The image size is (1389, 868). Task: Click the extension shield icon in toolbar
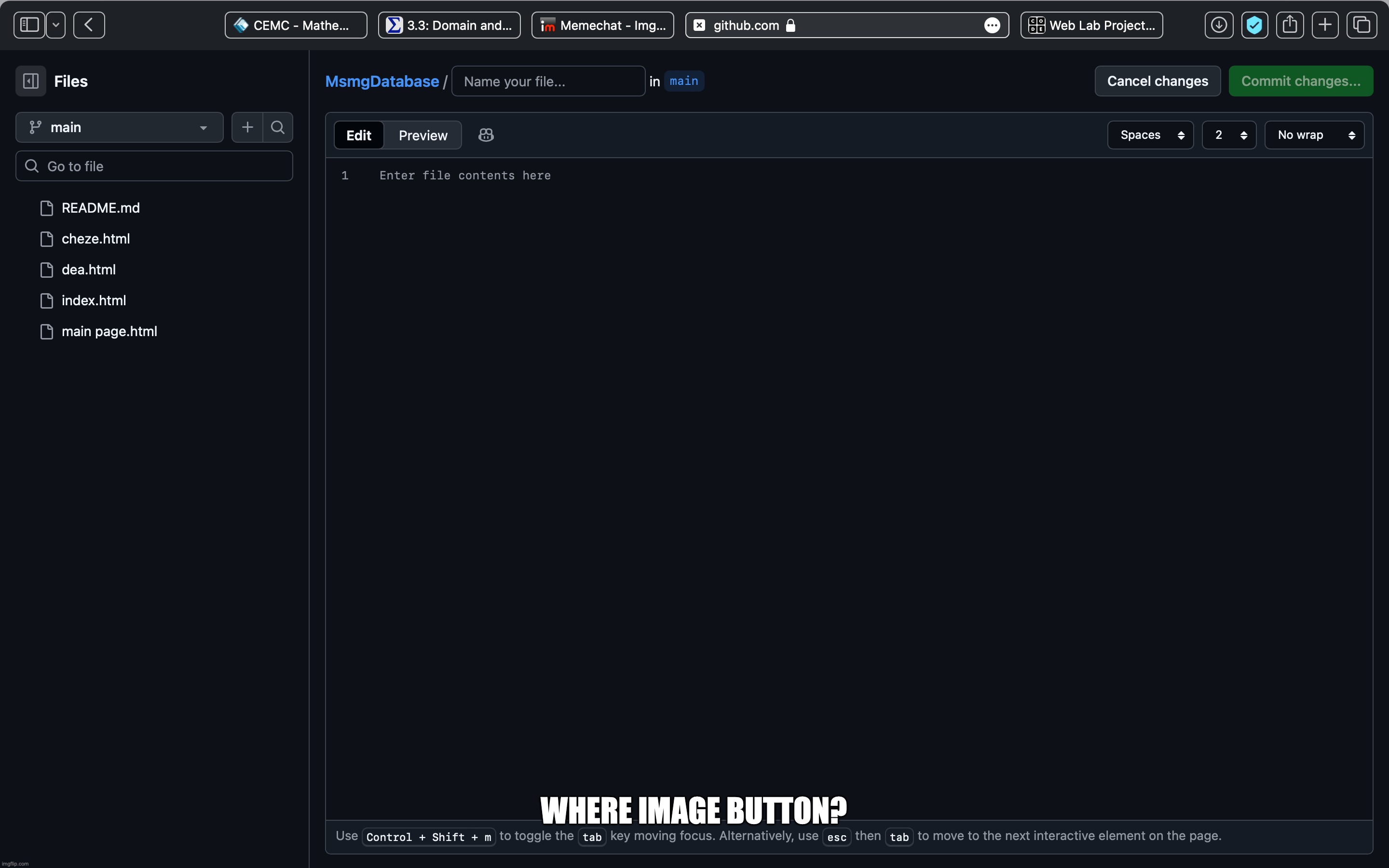(x=1254, y=25)
